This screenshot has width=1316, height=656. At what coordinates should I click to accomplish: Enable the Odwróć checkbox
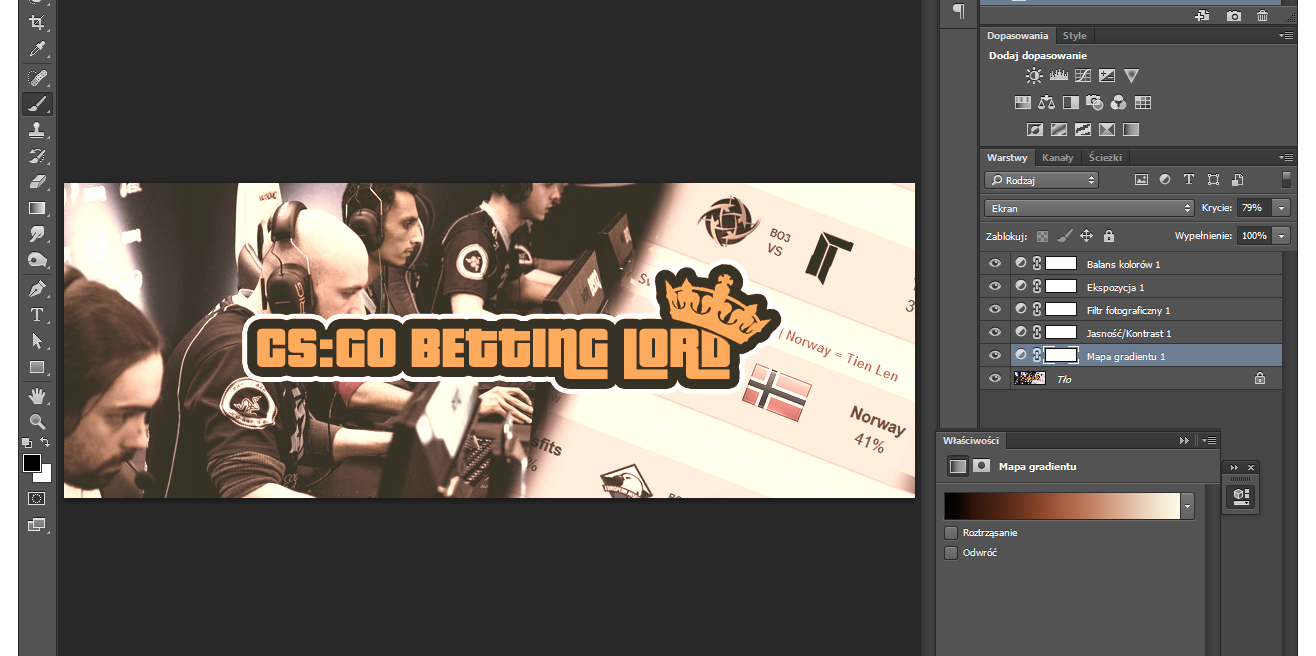pyautogui.click(x=951, y=552)
